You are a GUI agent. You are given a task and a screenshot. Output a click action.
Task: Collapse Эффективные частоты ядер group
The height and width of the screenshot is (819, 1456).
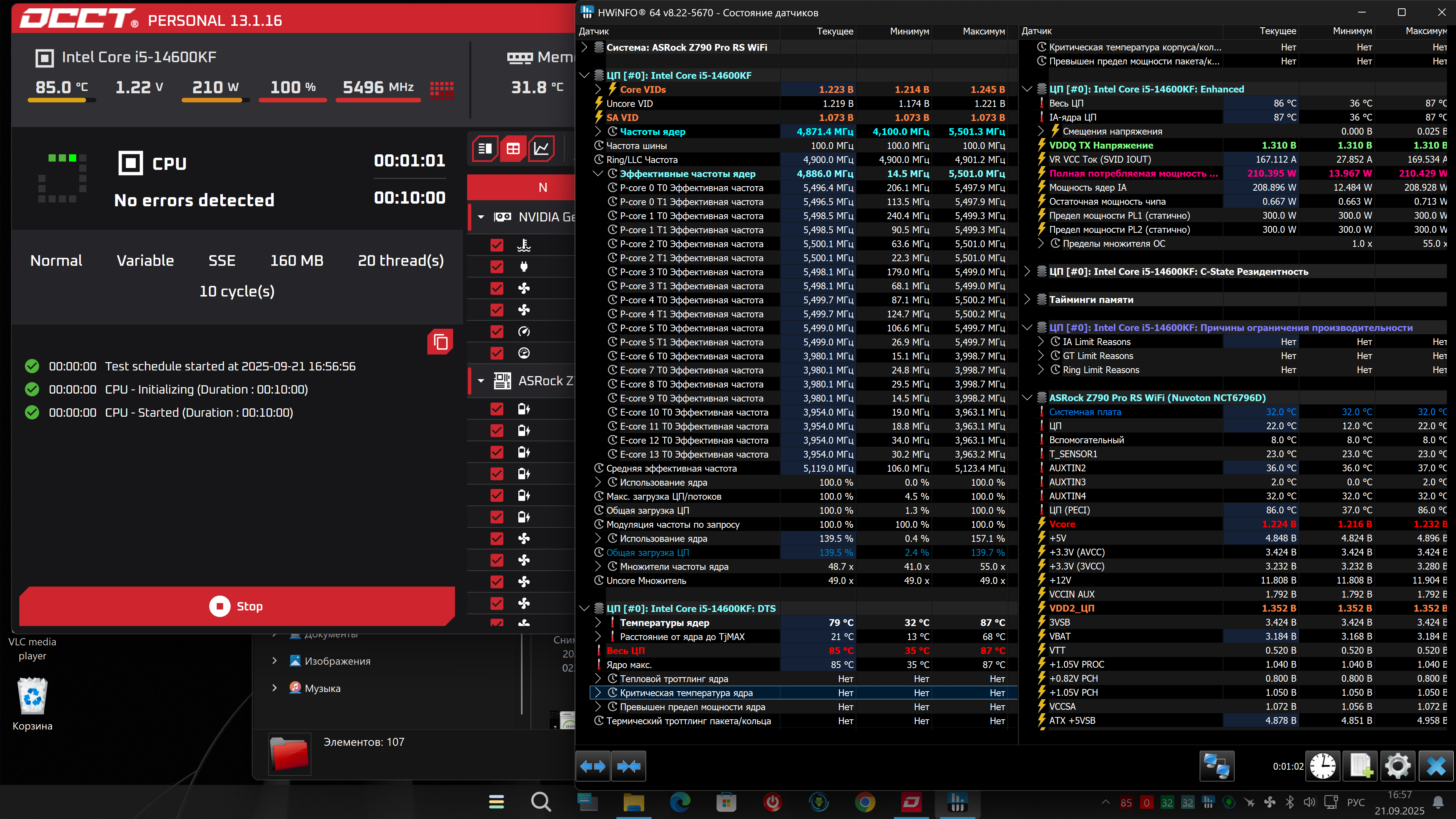tap(598, 174)
